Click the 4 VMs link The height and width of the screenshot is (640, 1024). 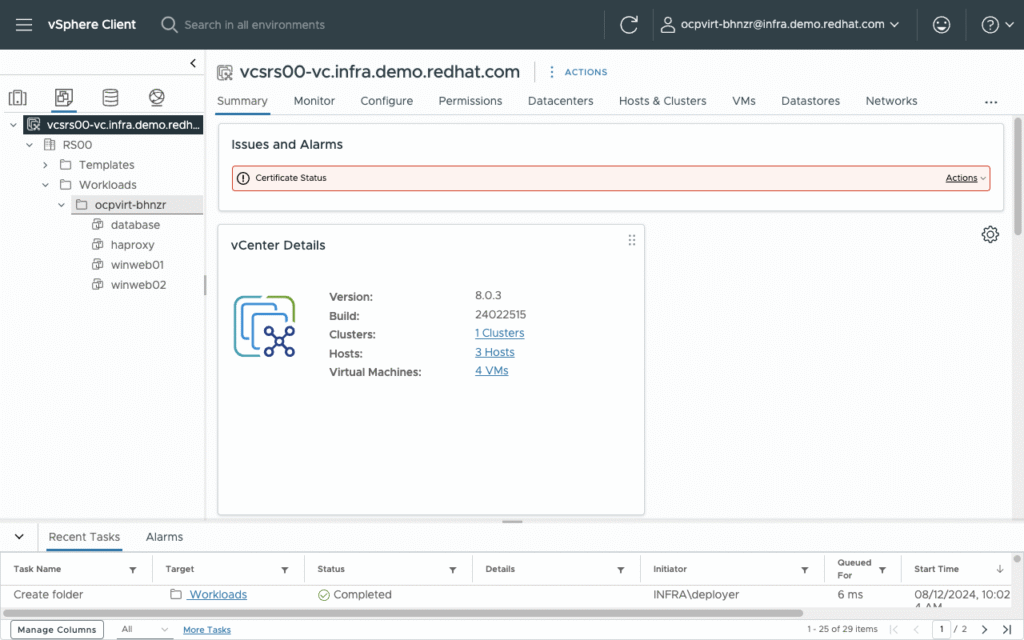(490, 370)
